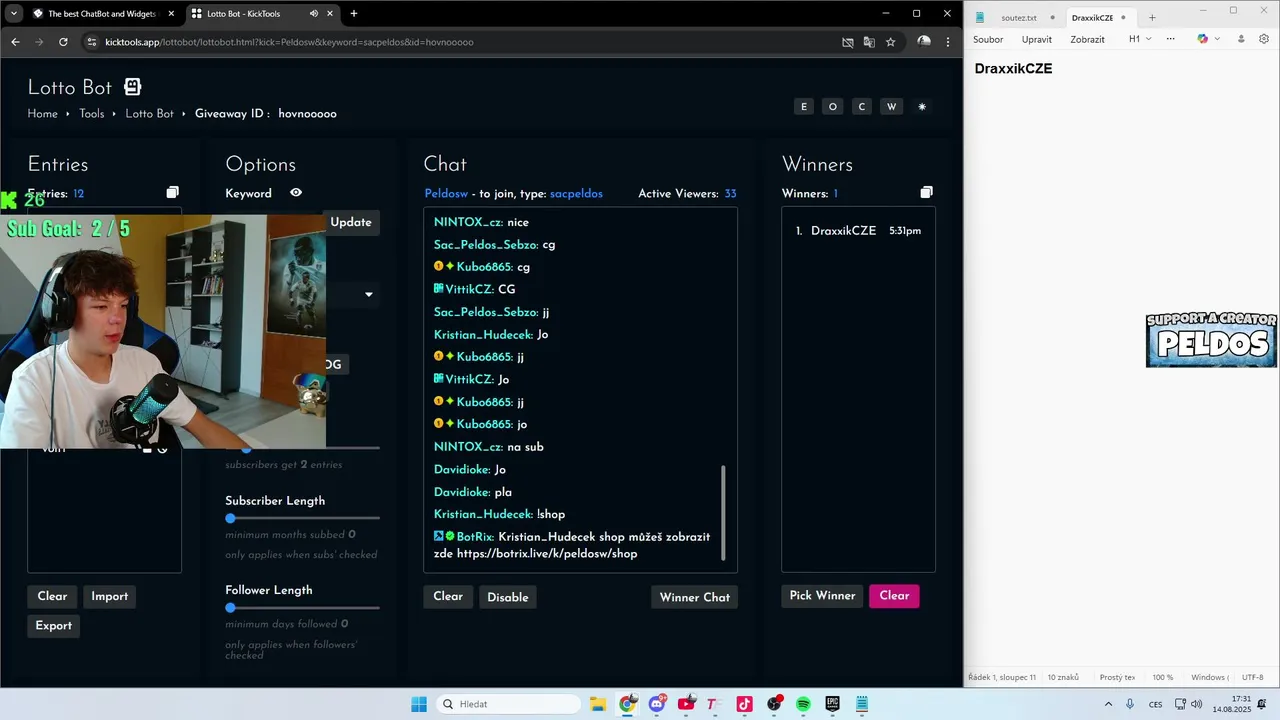Open Spotify from taskbar

pyautogui.click(x=803, y=704)
